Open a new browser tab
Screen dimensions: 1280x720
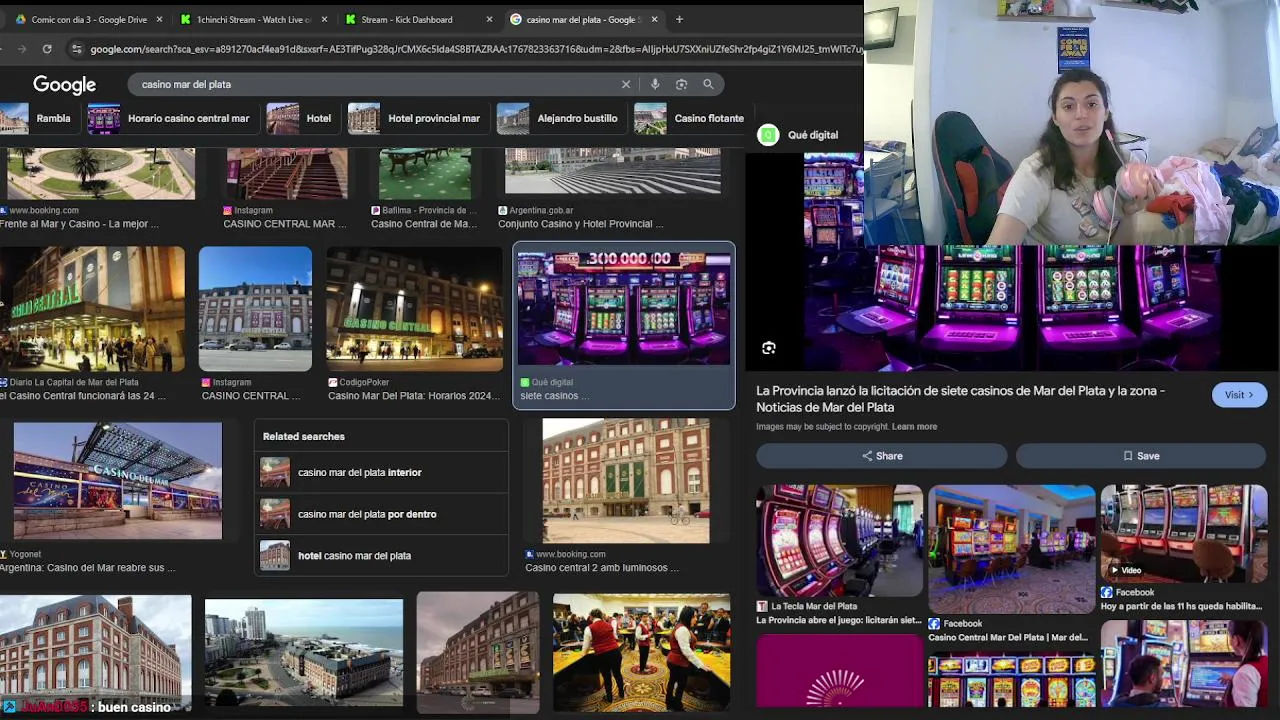(x=679, y=19)
